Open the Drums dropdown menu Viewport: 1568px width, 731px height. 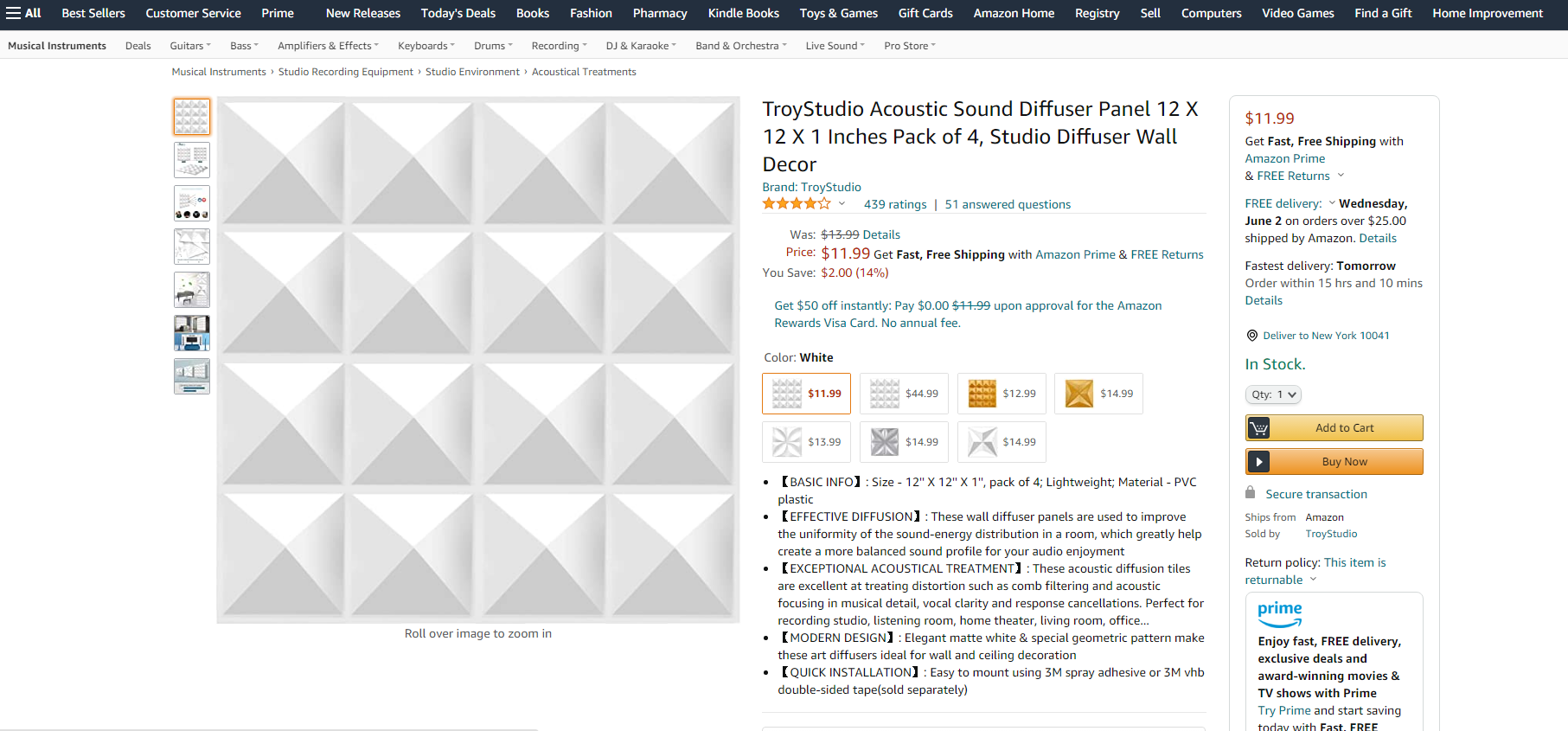(493, 46)
